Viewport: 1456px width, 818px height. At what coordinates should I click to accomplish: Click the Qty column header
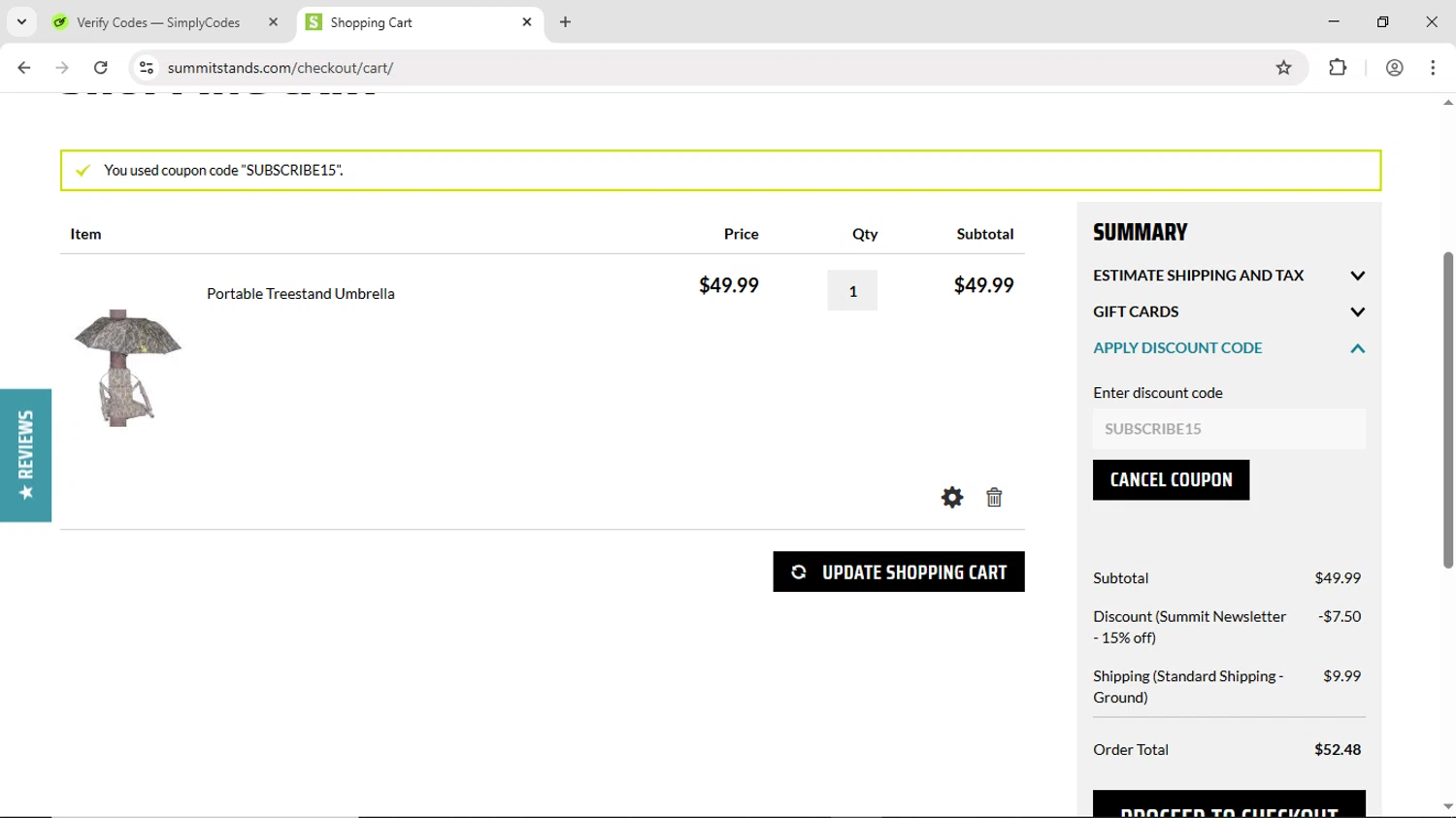[x=865, y=234]
